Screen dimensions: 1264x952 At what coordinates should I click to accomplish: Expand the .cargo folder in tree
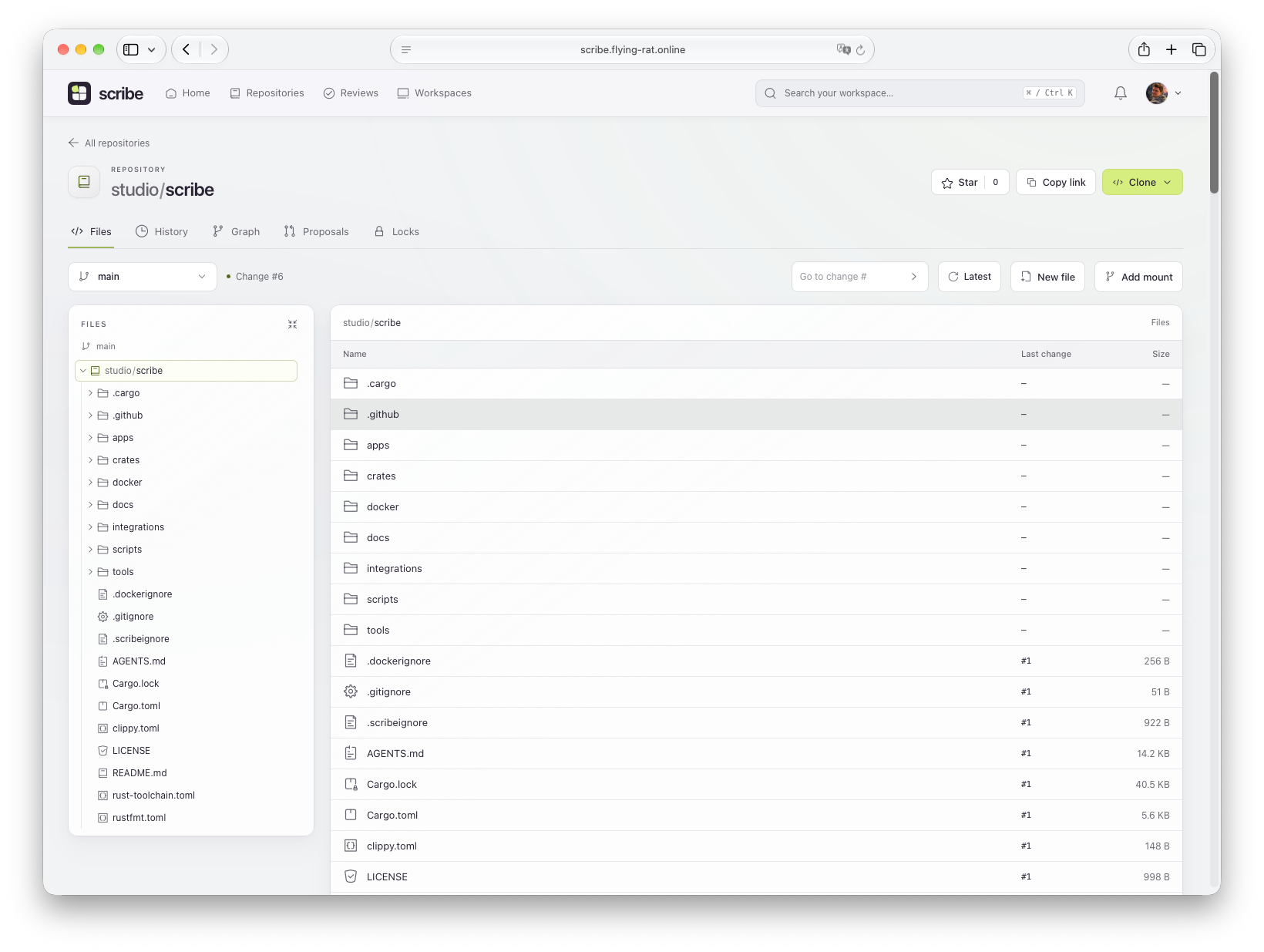pyautogui.click(x=90, y=393)
